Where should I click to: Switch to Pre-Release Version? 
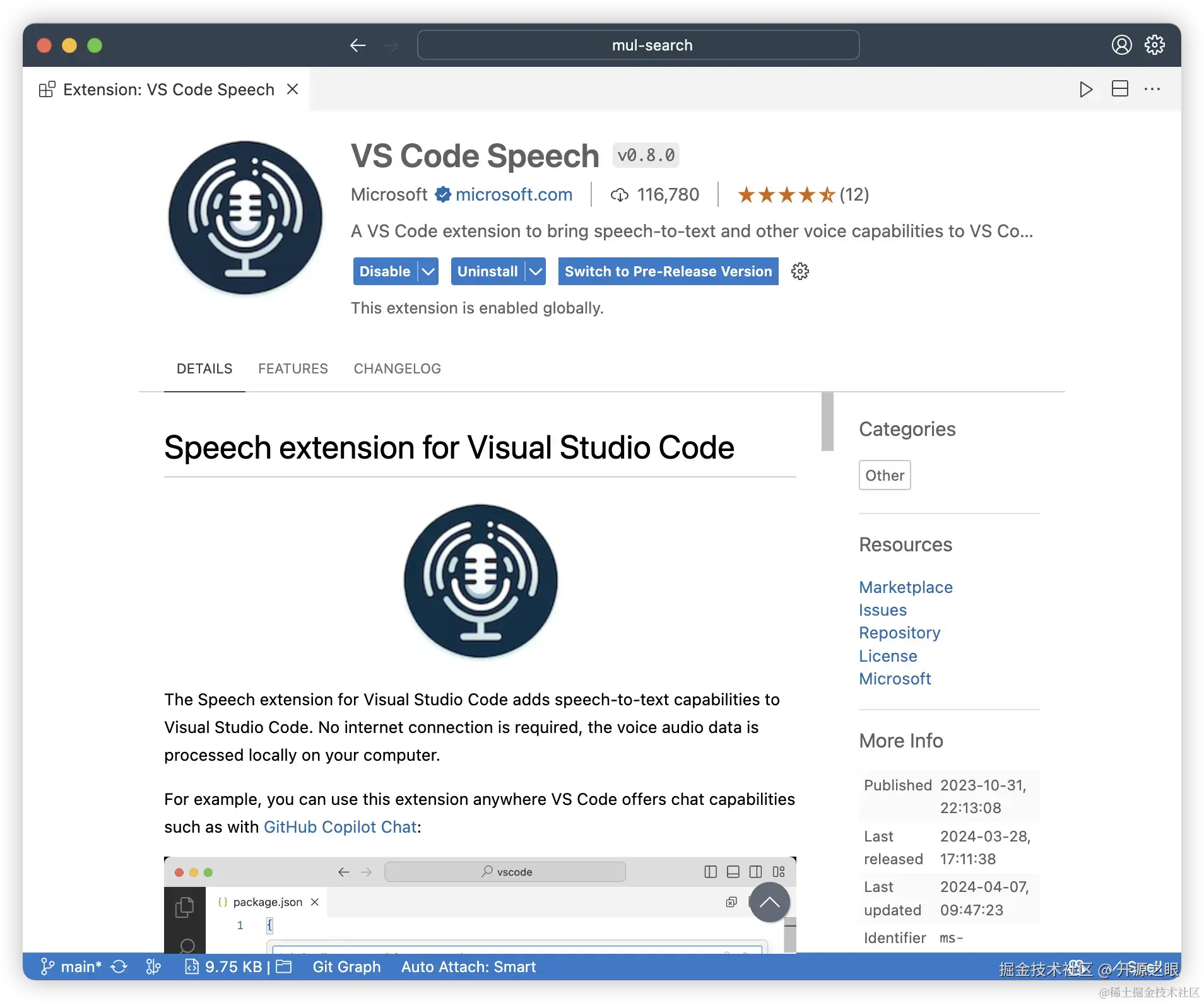pos(668,271)
